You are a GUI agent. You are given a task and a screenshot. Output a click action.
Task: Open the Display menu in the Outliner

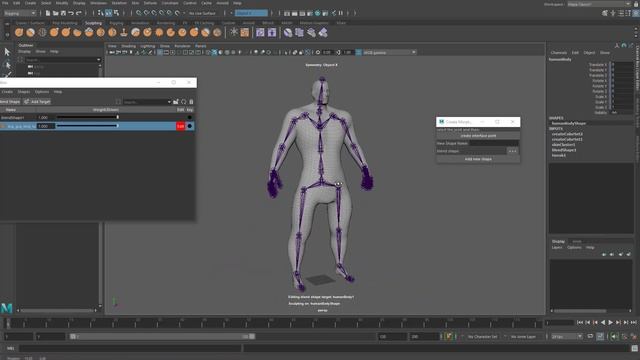click(x=24, y=52)
